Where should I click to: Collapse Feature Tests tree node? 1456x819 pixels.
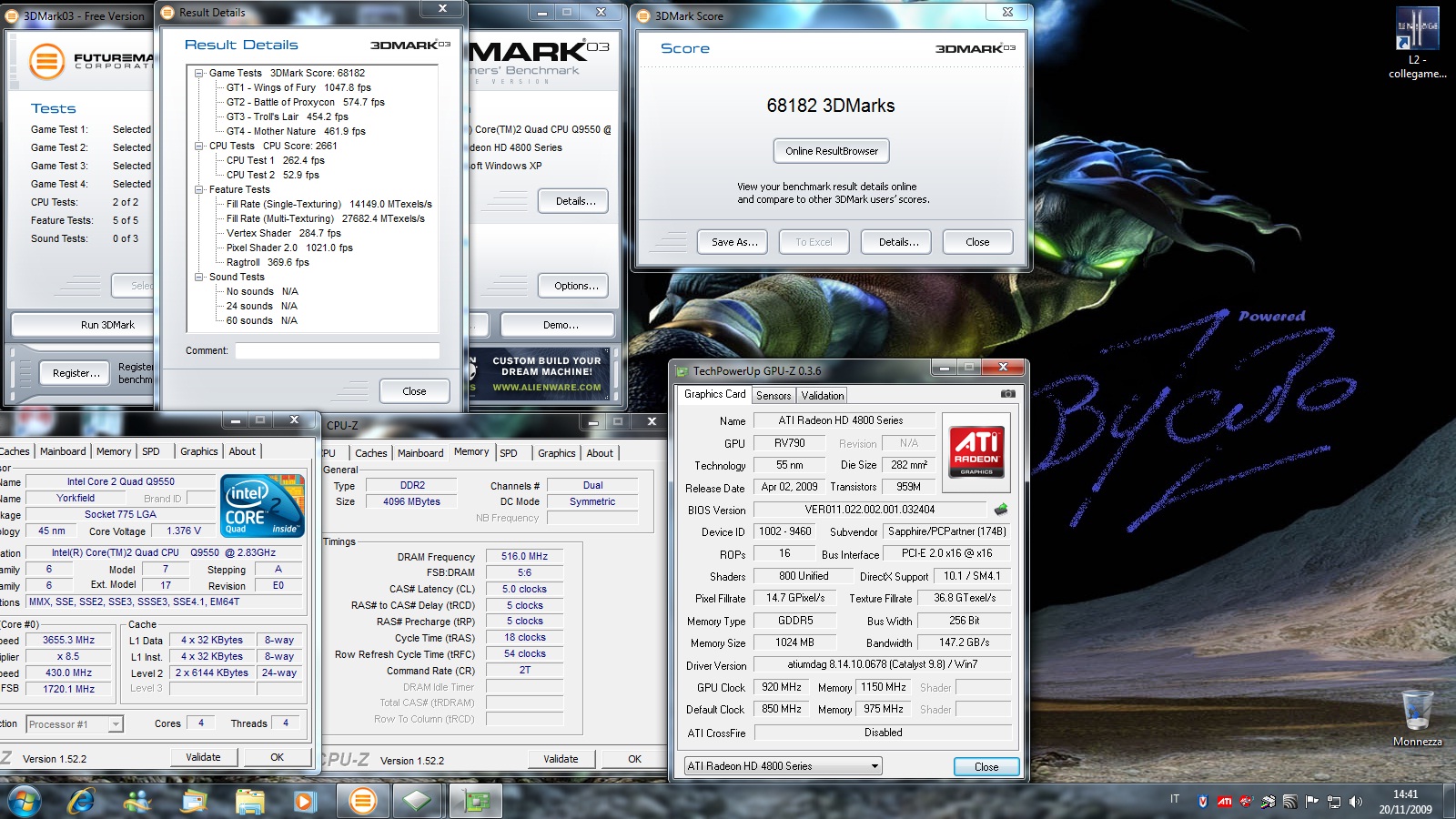tap(198, 189)
